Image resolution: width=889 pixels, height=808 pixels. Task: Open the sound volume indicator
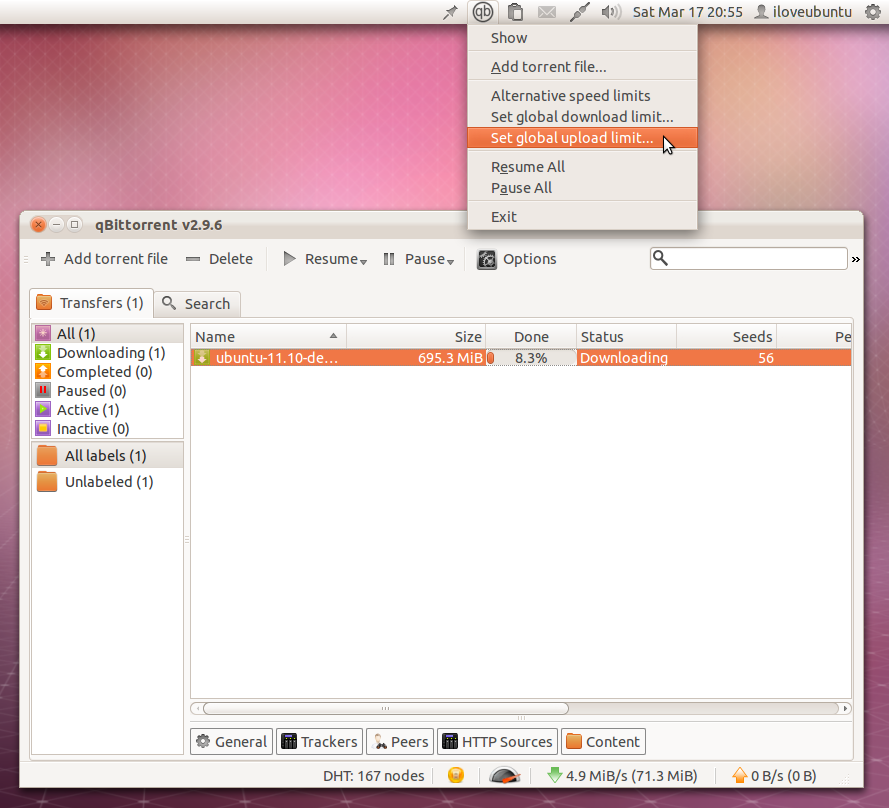[x=611, y=12]
